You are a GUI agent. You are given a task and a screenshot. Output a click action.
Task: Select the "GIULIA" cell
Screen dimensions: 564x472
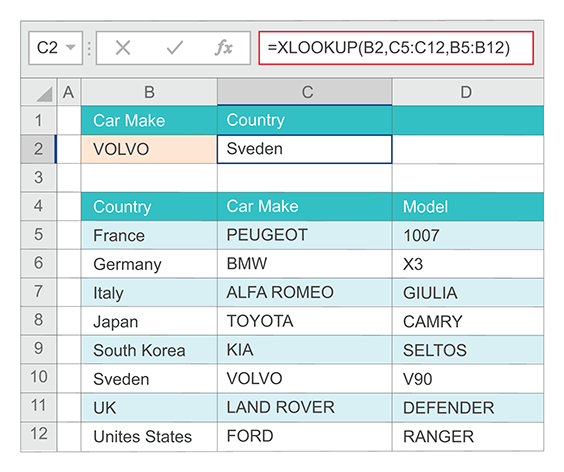pyautogui.click(x=468, y=292)
